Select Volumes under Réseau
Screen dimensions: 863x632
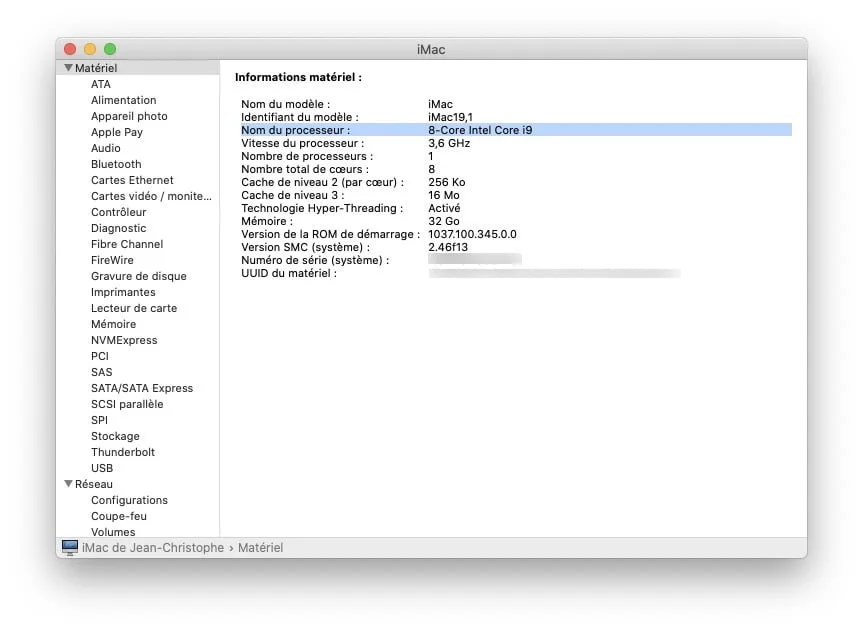[x=113, y=532]
